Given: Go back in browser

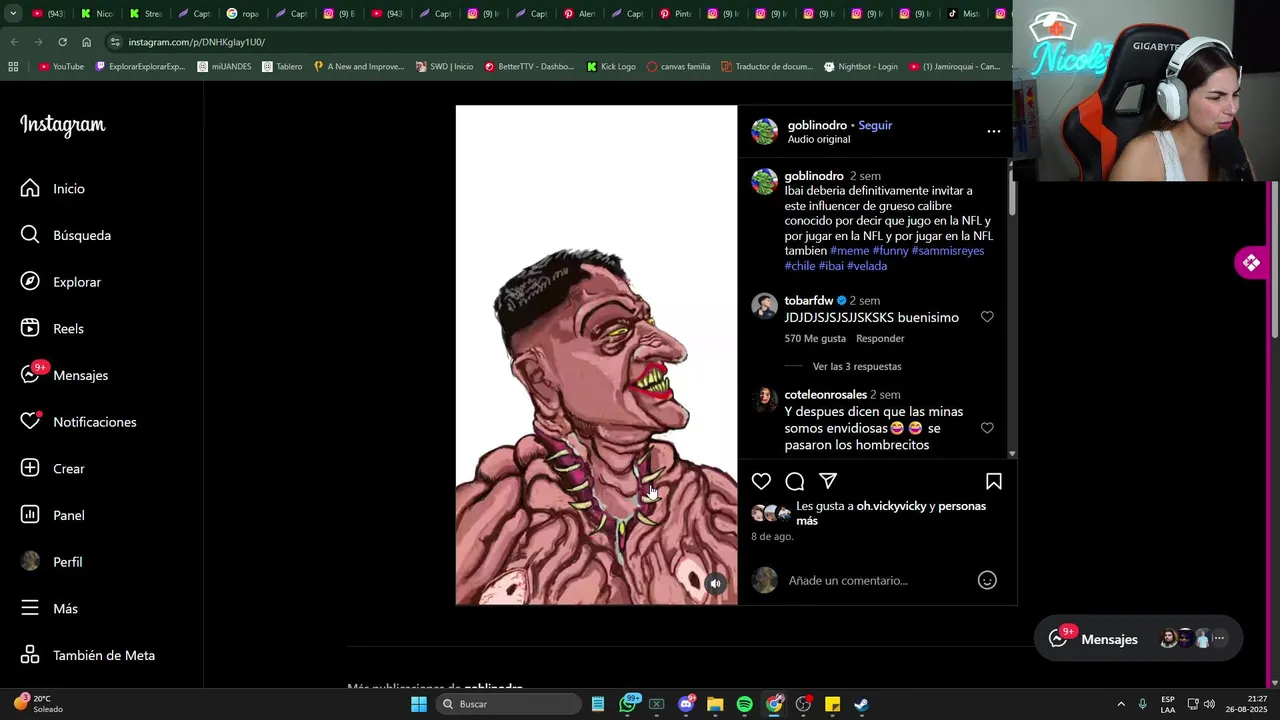Looking at the screenshot, I should tap(13, 42).
